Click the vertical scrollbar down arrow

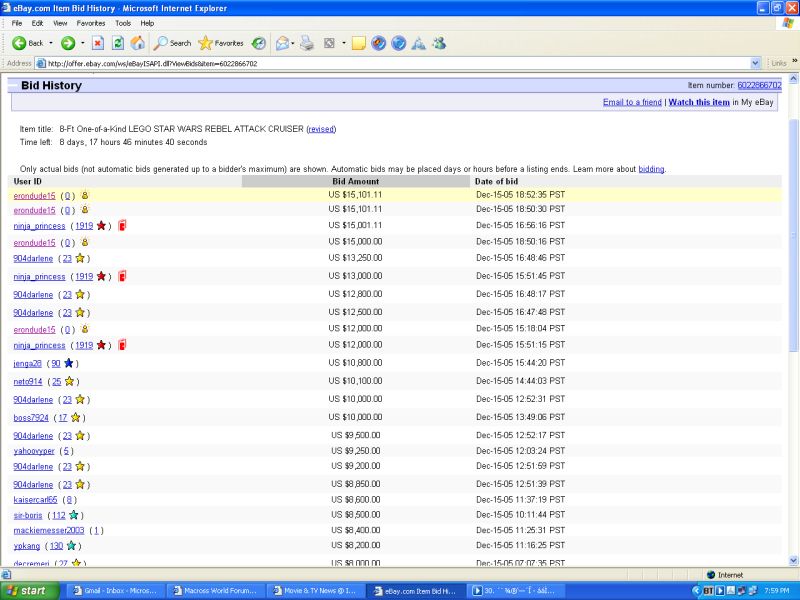(x=793, y=561)
